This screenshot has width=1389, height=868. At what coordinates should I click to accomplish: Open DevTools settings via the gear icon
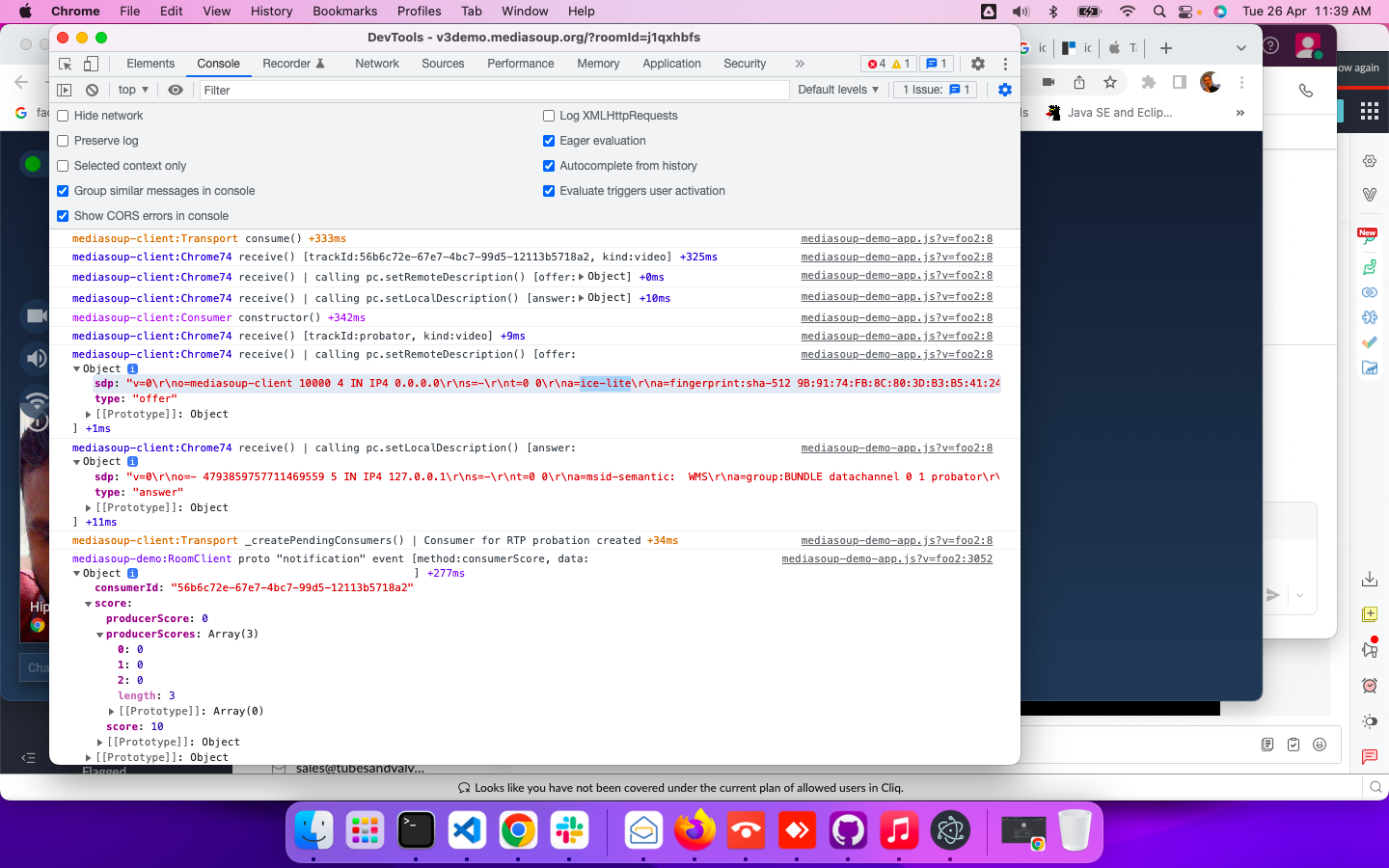pos(978,64)
